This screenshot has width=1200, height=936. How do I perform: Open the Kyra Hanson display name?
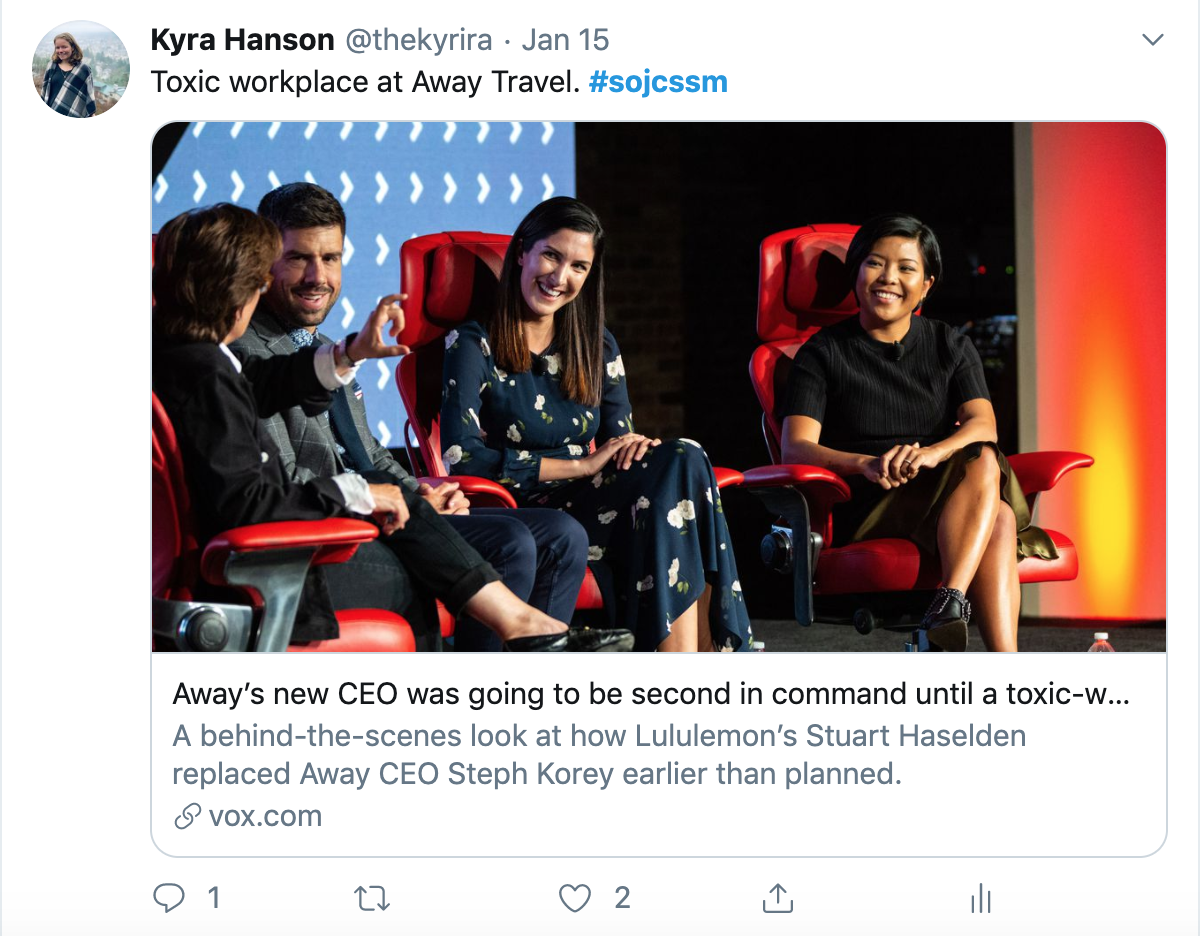point(243,41)
